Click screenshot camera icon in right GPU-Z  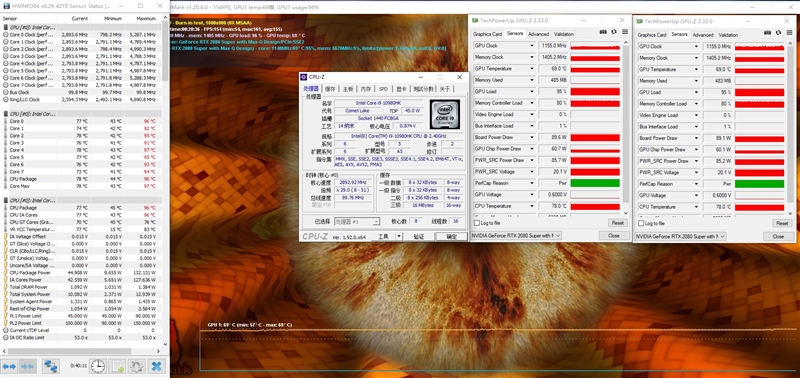(767, 33)
